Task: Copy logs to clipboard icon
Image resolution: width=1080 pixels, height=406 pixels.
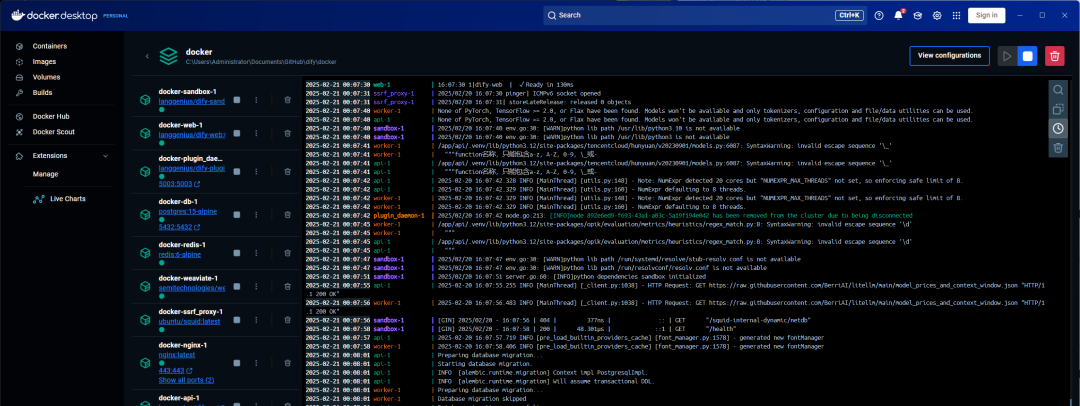Action: (1058, 109)
